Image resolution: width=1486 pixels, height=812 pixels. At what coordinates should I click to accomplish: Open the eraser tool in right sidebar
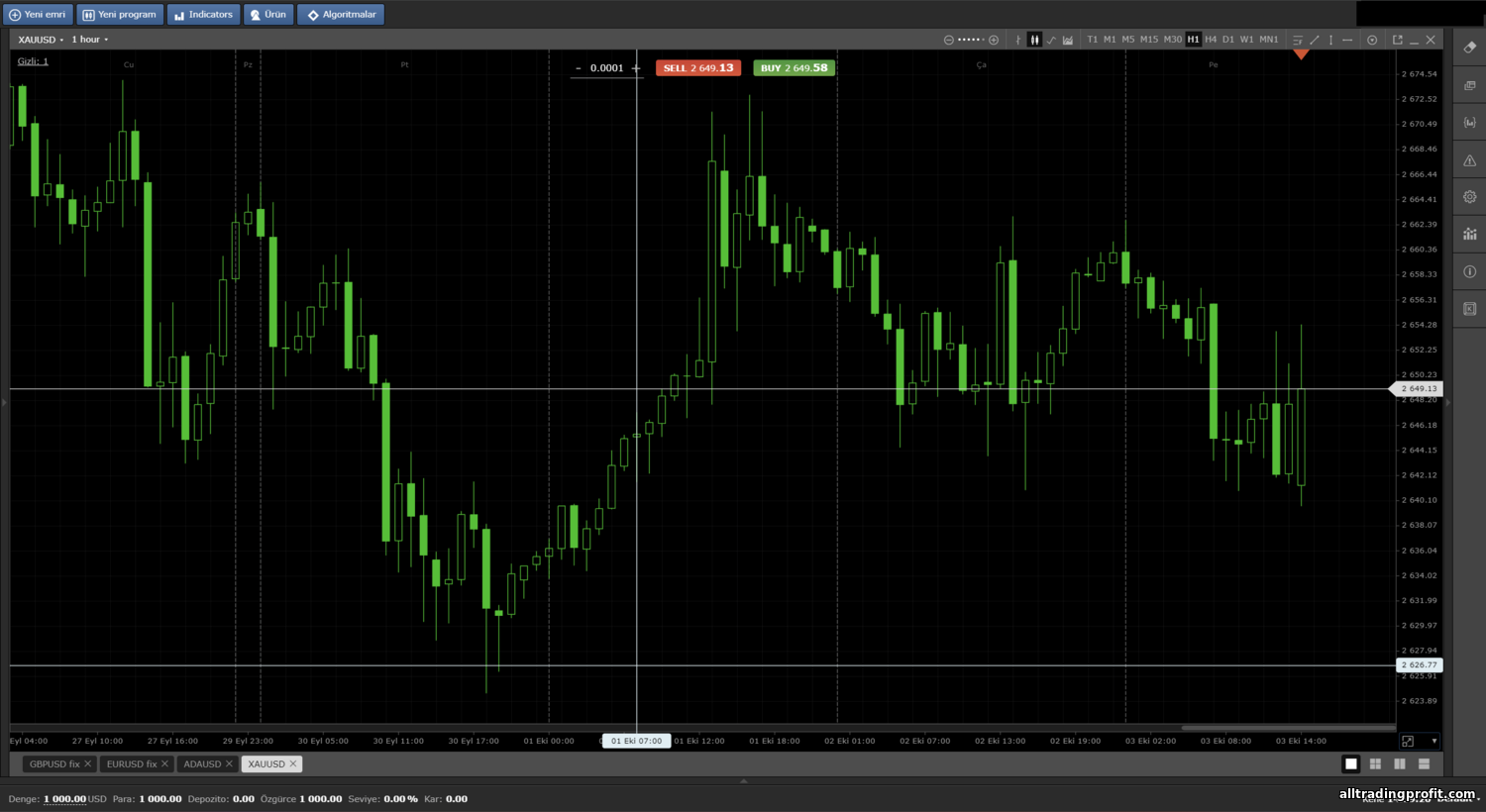pos(1469,48)
